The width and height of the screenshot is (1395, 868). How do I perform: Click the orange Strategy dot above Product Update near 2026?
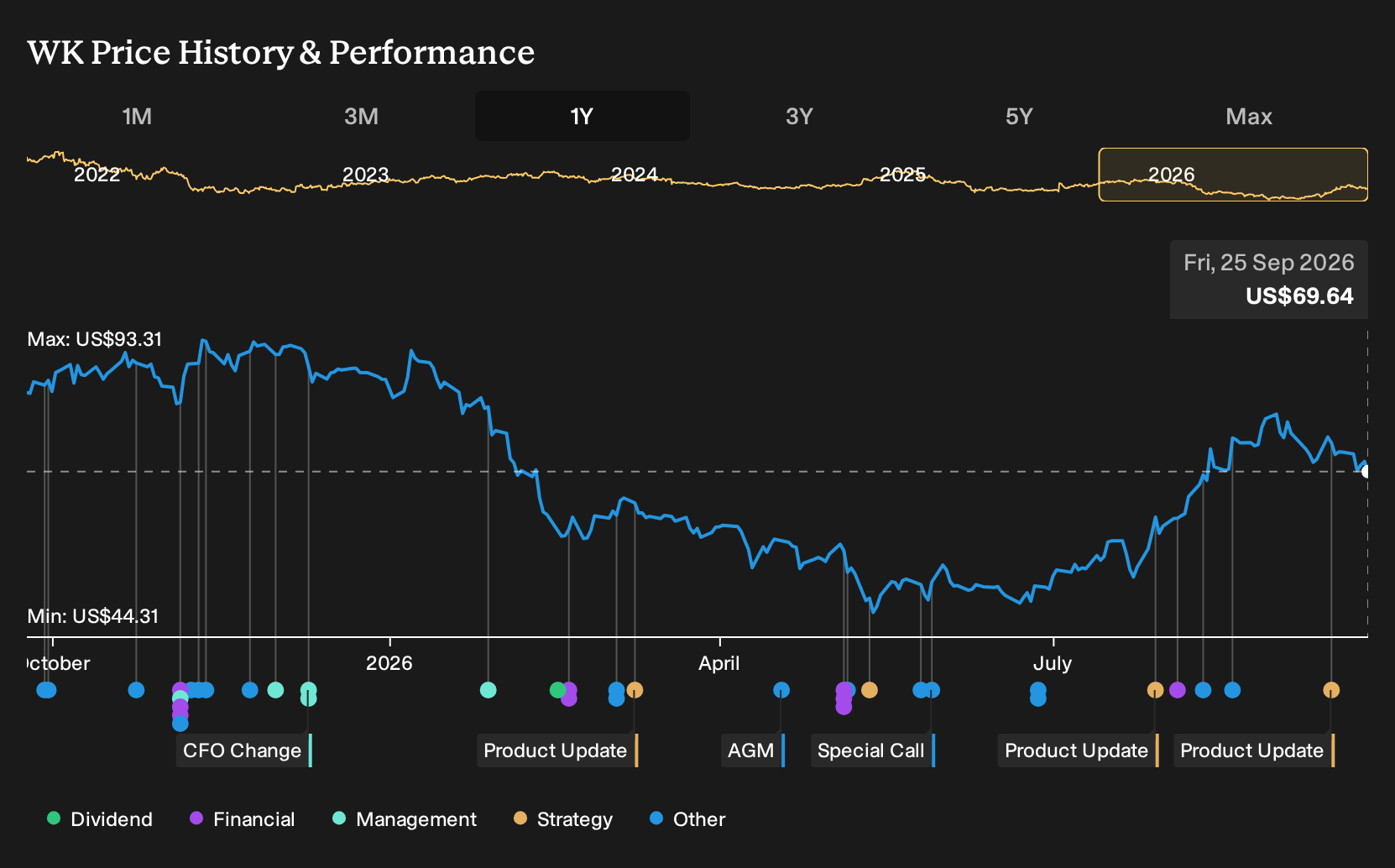coord(635,690)
